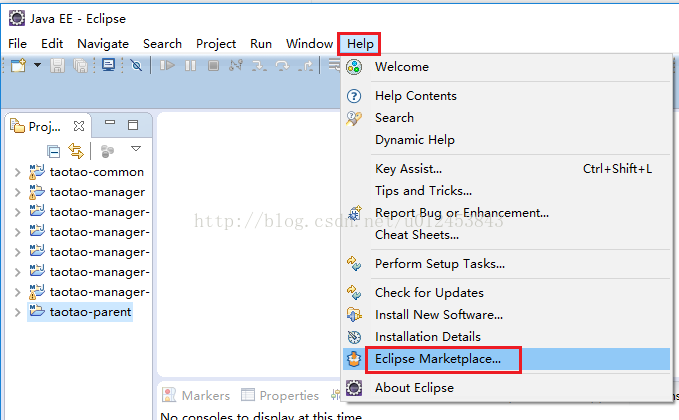Click the Help Contents question mark icon
Screen dimensions: 679x420
[x=354, y=96]
